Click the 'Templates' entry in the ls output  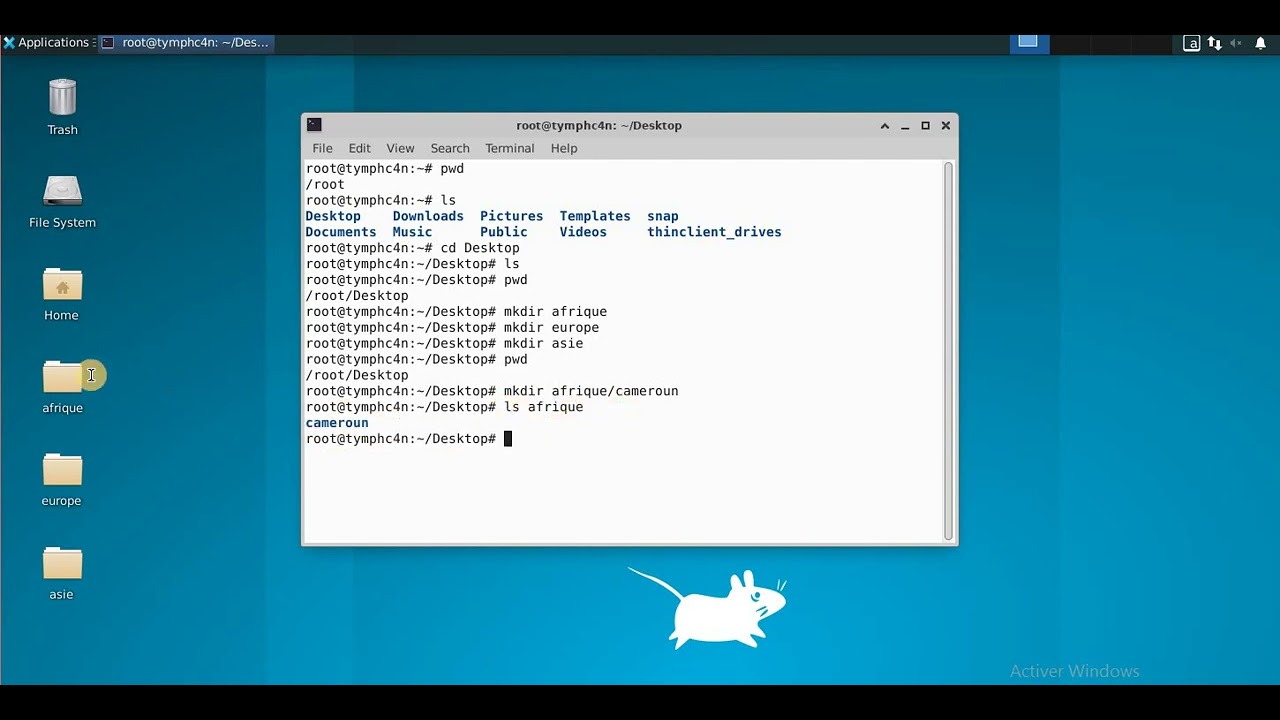pos(595,216)
